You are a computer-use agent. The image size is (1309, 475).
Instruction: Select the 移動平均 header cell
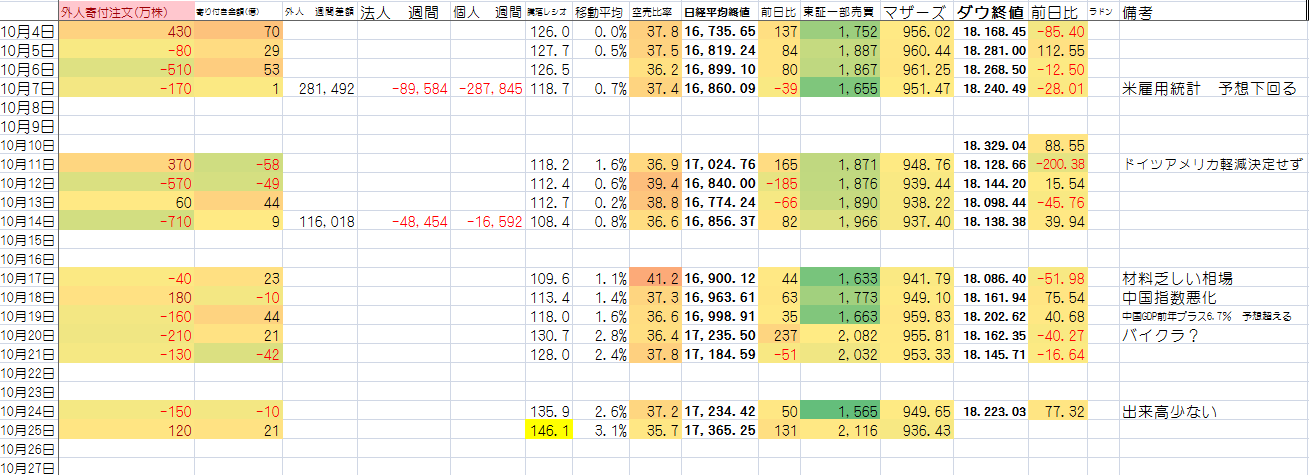pyautogui.click(x=600, y=13)
